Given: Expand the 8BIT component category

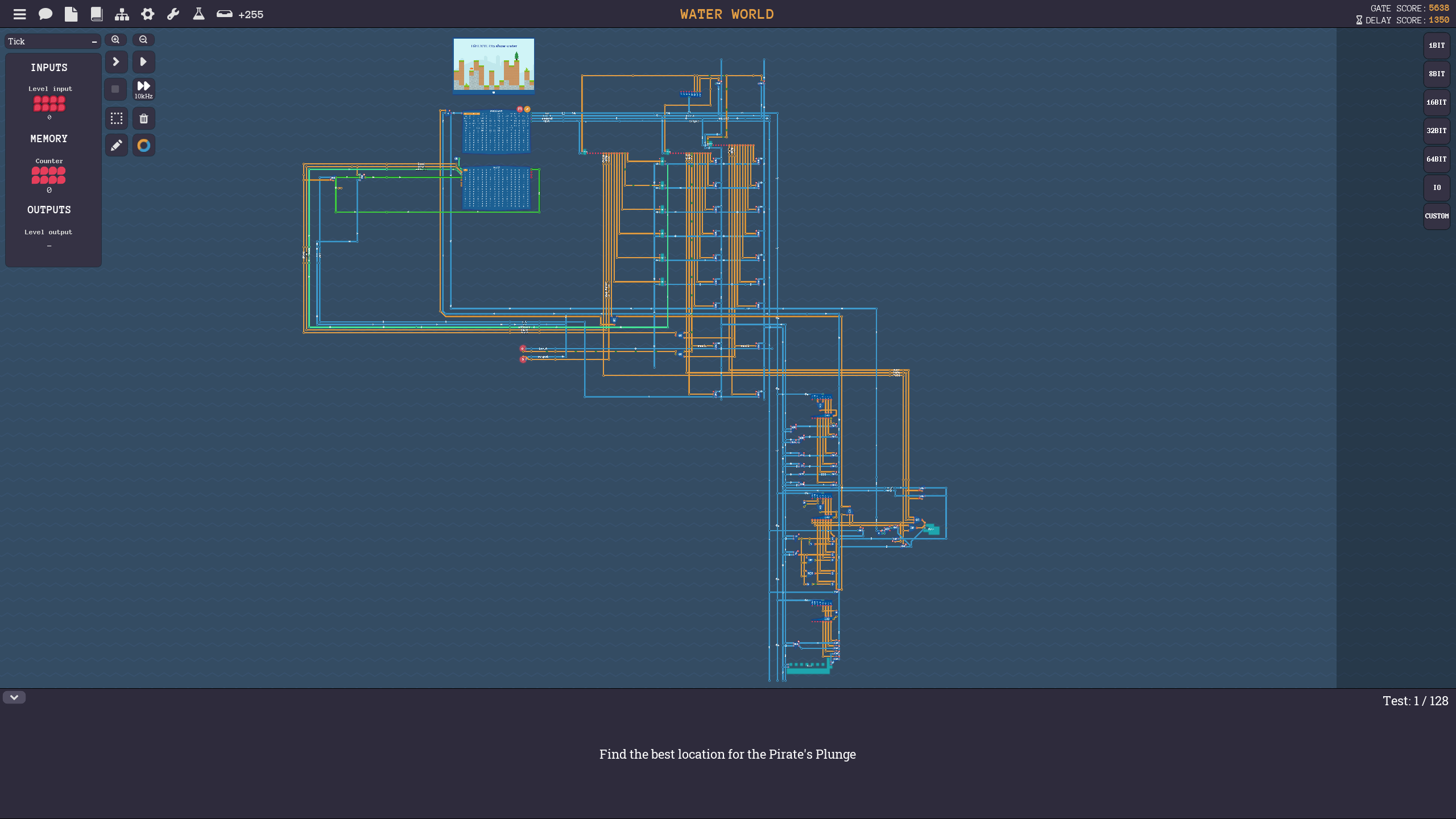Looking at the screenshot, I should (x=1437, y=74).
